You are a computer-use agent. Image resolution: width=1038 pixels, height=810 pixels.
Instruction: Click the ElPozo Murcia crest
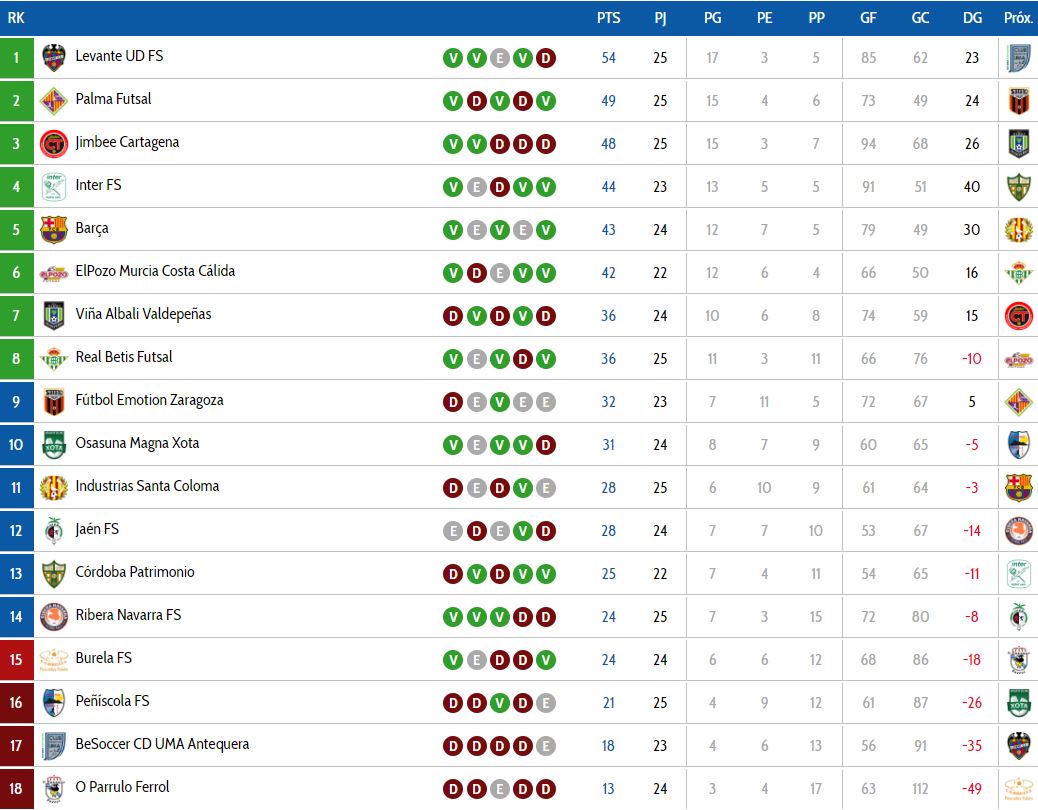(x=54, y=273)
